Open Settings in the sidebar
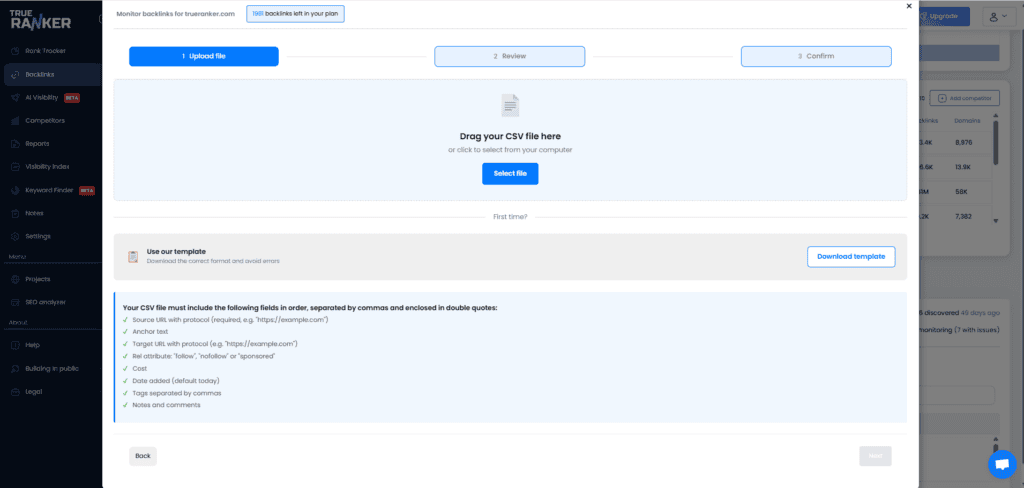The width and height of the screenshot is (1024, 488). click(x=38, y=236)
